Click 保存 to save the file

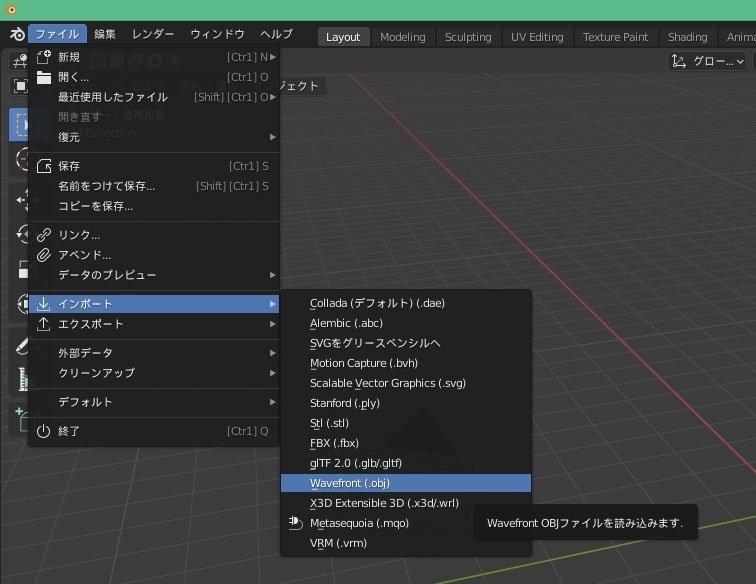tap(154, 166)
